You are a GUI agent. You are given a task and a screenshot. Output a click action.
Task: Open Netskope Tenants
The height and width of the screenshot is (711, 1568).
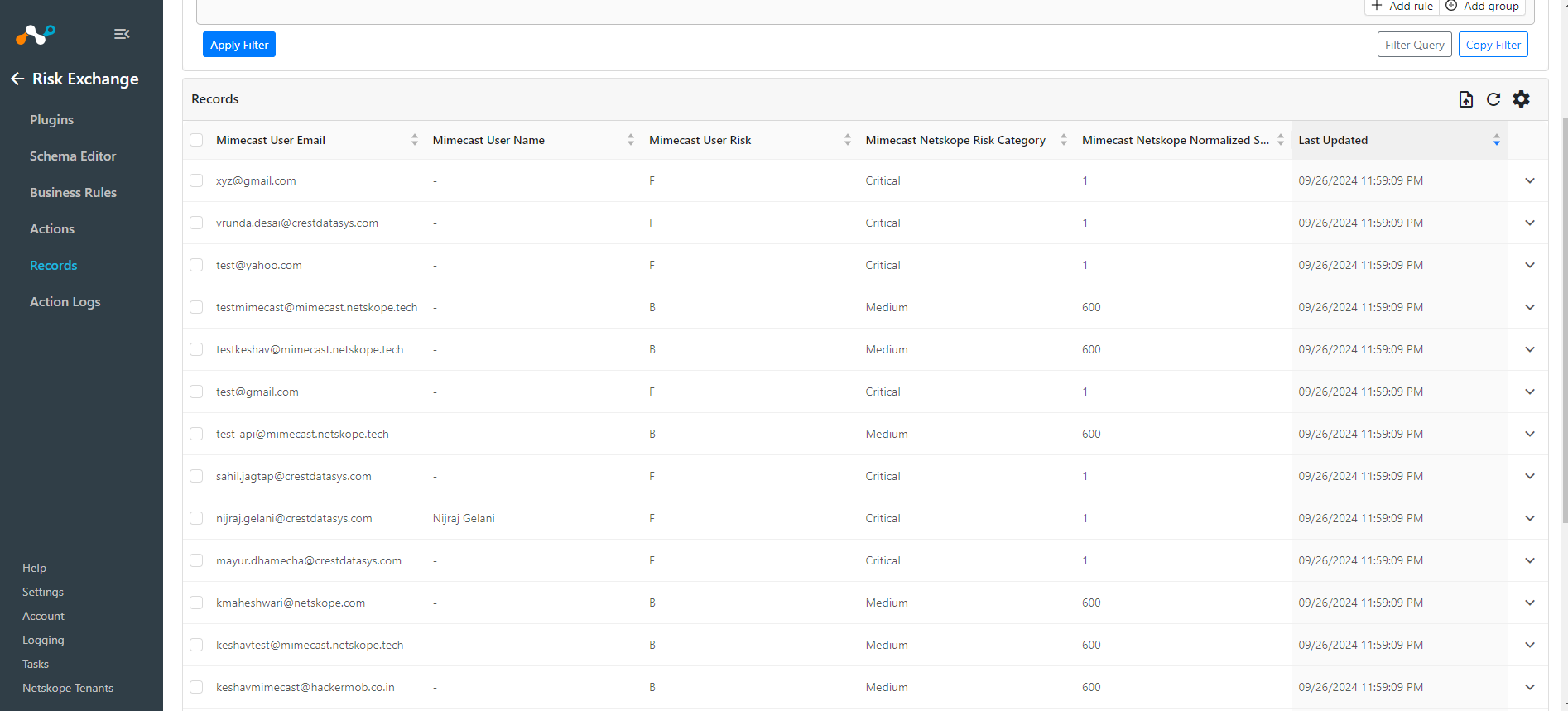tap(68, 688)
